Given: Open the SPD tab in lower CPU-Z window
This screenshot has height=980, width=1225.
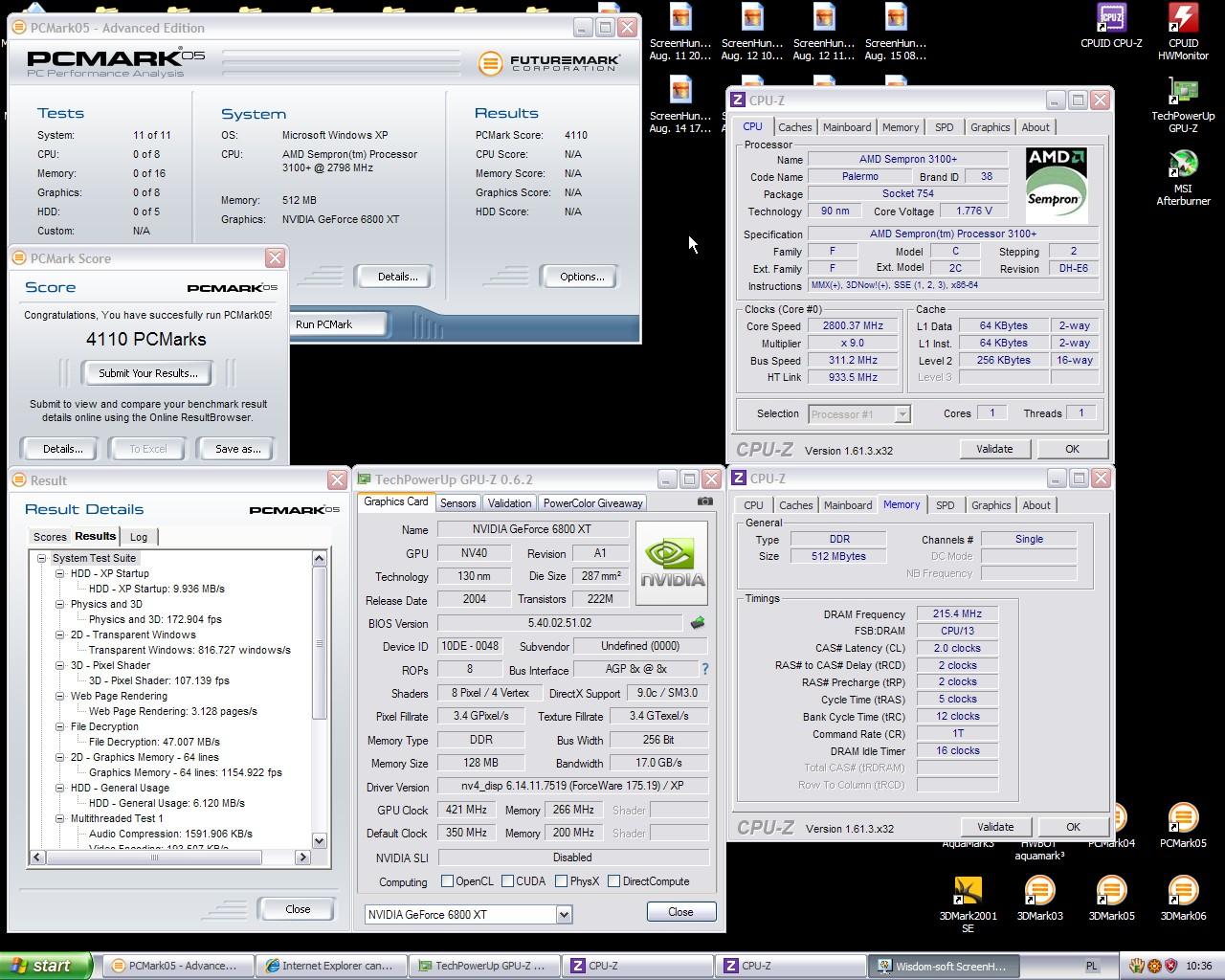Looking at the screenshot, I should (946, 505).
